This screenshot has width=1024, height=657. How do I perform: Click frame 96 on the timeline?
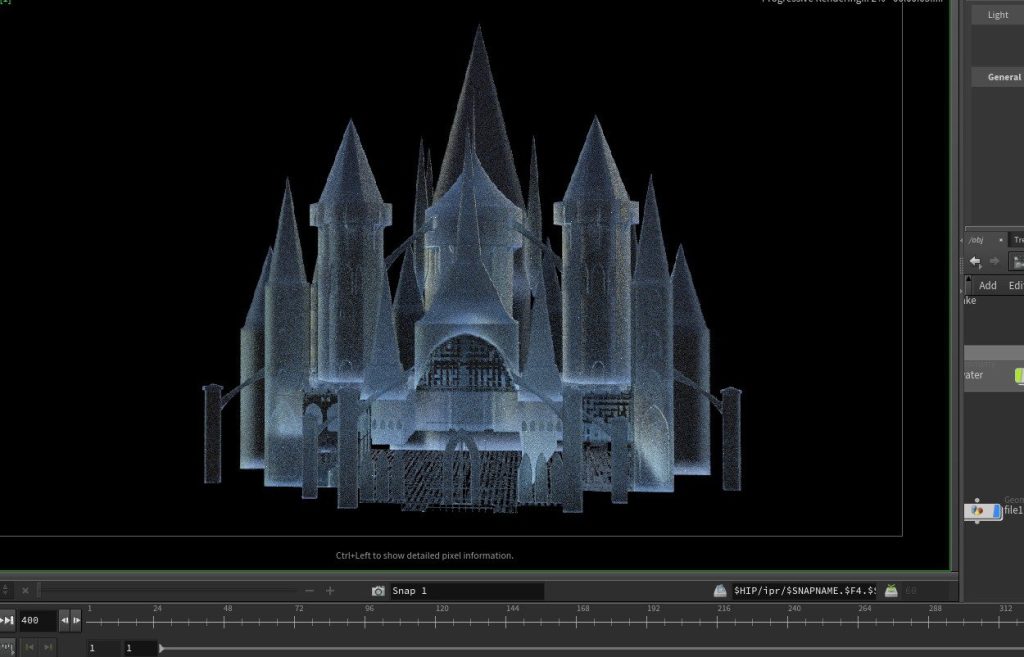(369, 609)
